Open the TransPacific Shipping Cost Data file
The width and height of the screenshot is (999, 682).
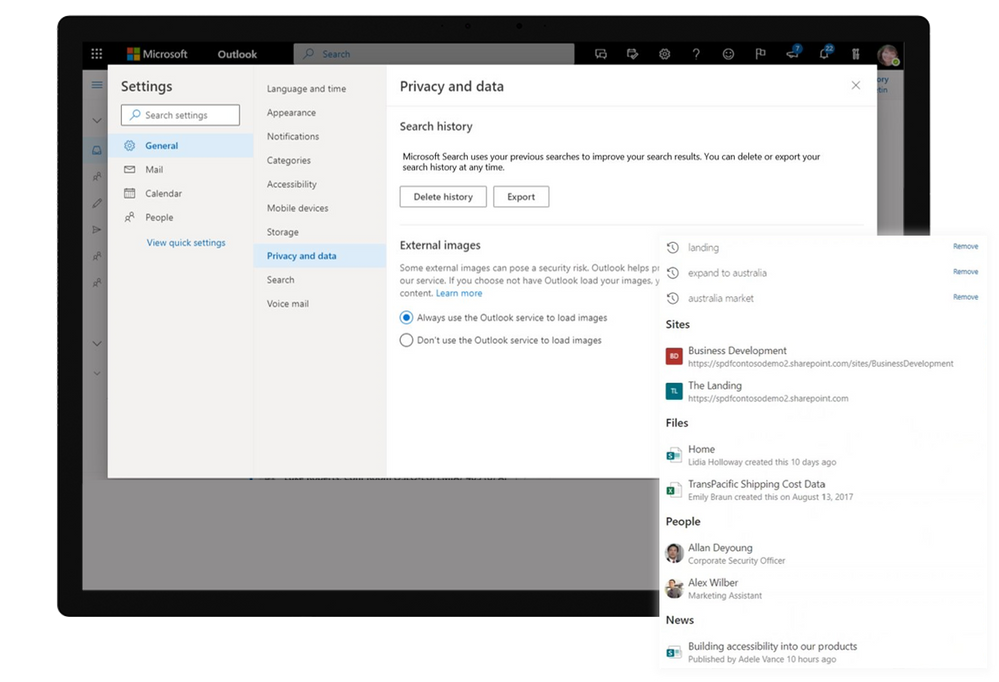coord(759,490)
